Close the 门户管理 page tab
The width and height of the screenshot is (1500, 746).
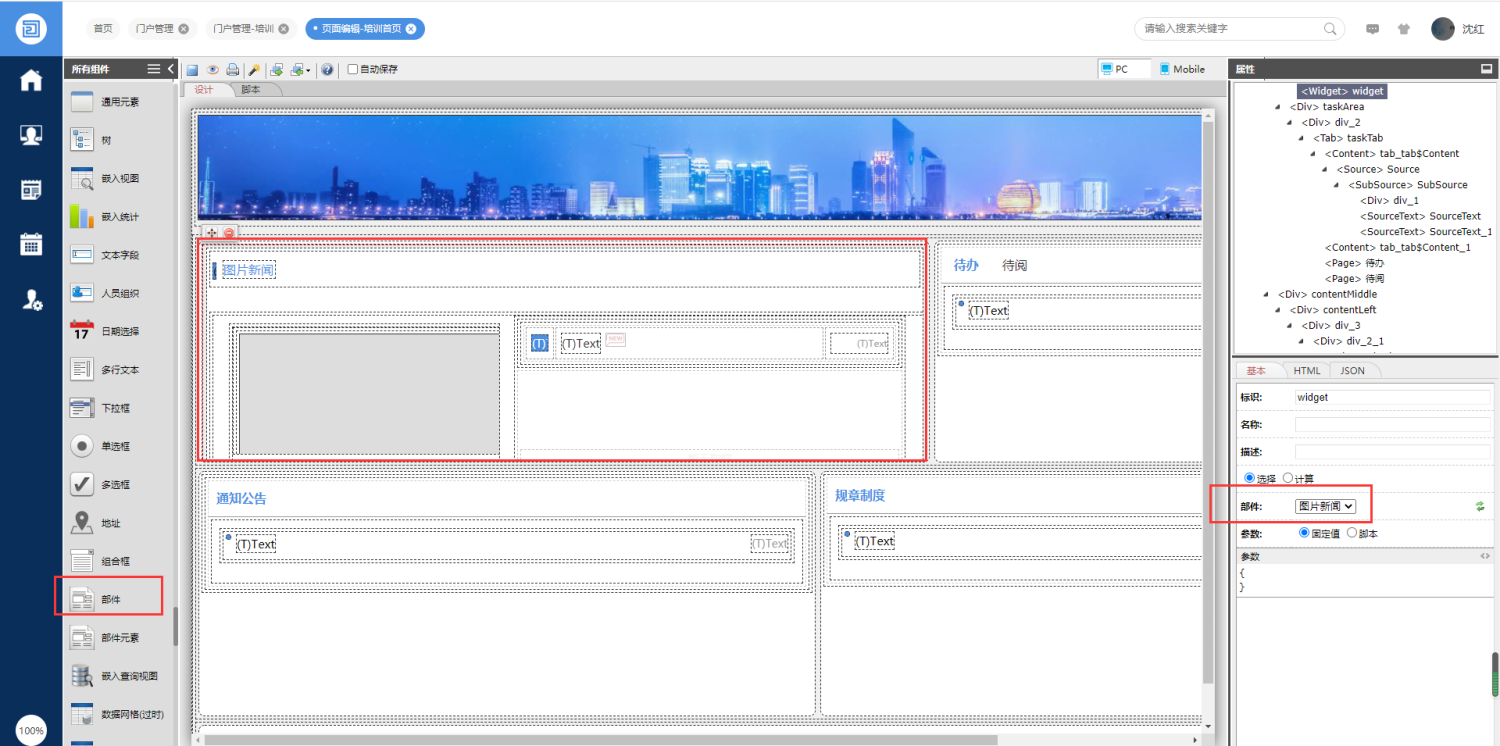(184, 29)
